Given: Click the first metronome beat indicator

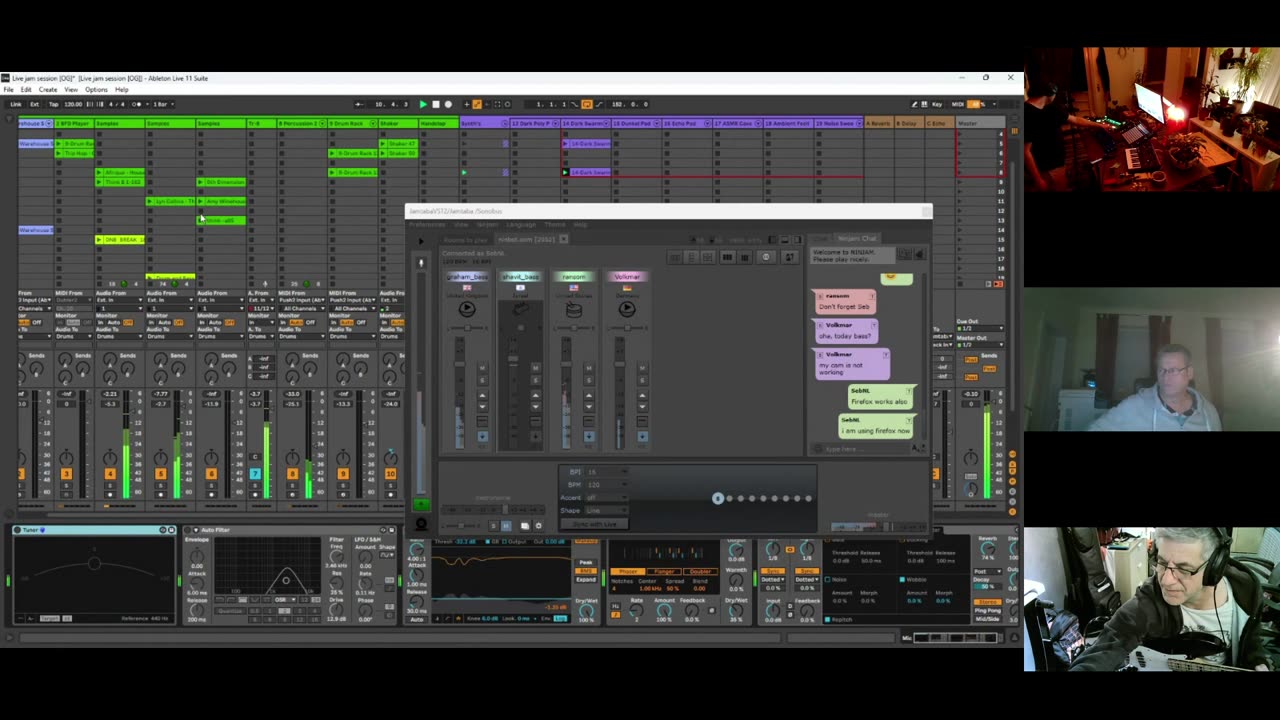Looking at the screenshot, I should coord(718,498).
